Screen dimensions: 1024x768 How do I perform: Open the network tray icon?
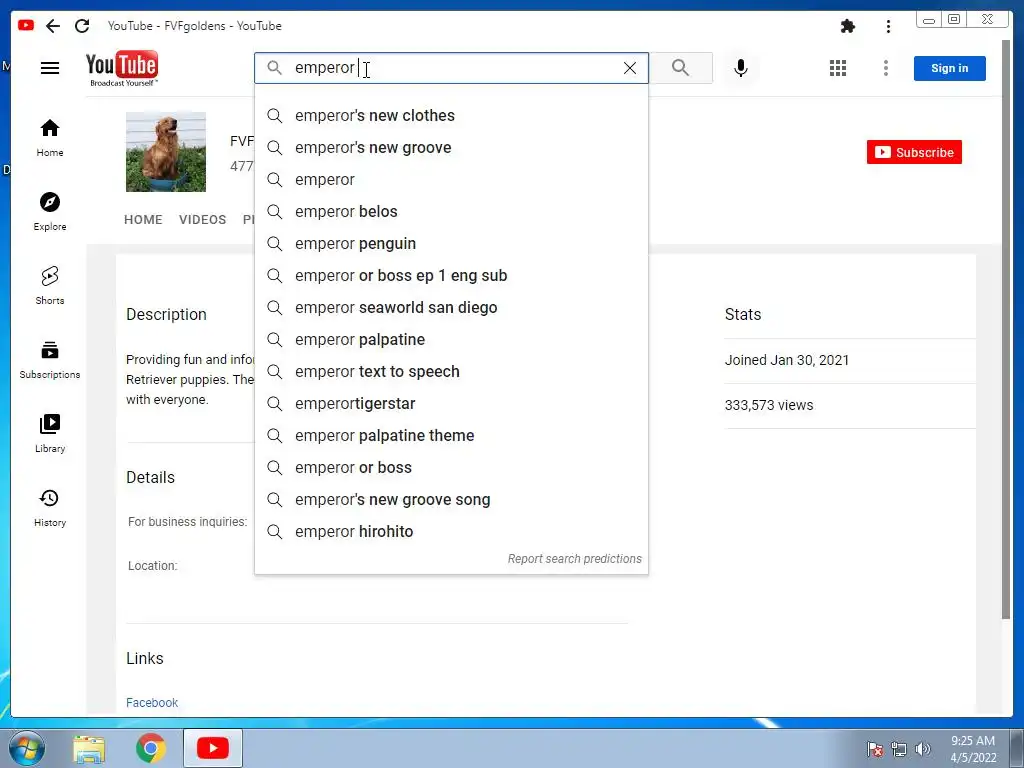click(899, 749)
